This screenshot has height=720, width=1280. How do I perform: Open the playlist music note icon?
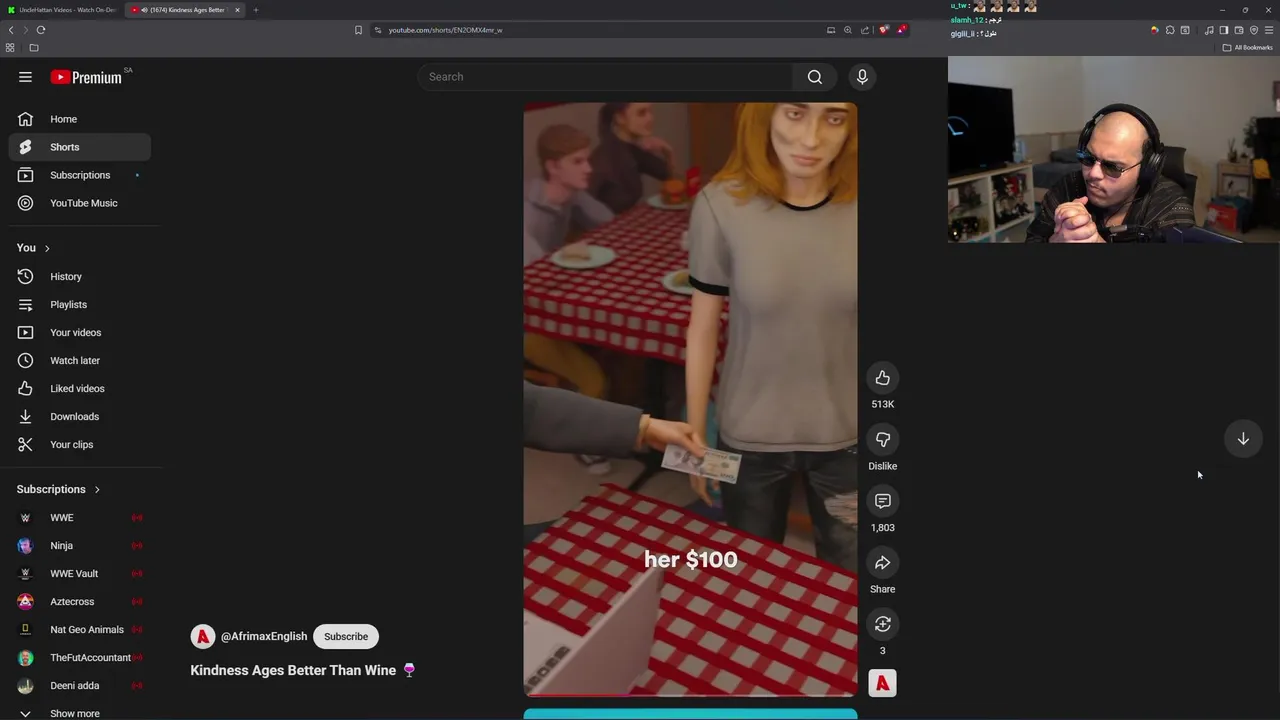pyautogui.click(x=1209, y=30)
